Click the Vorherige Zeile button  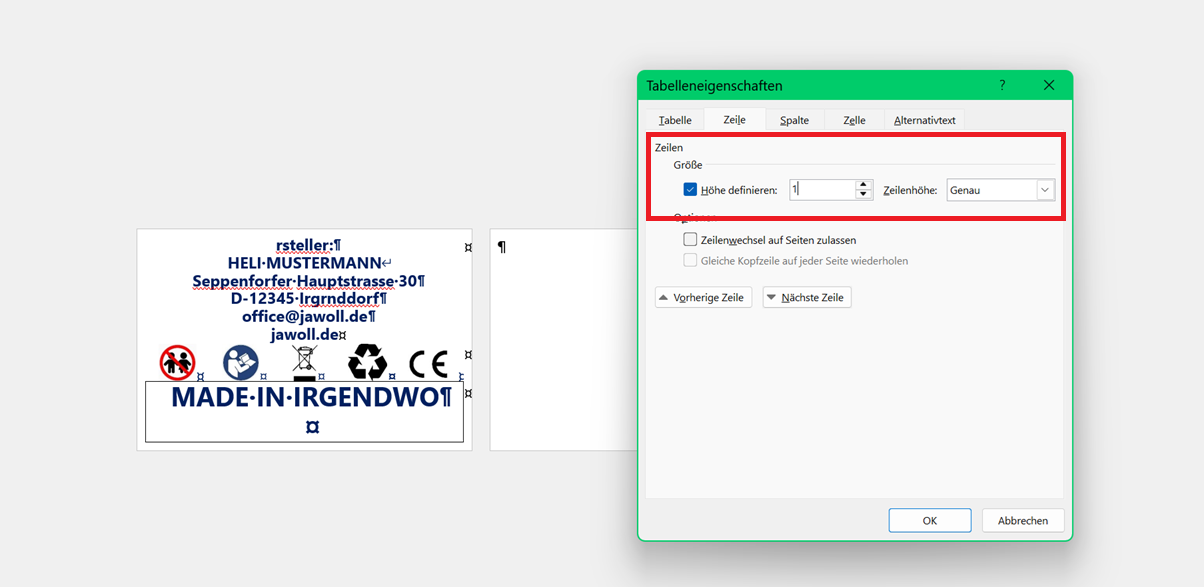(x=703, y=298)
